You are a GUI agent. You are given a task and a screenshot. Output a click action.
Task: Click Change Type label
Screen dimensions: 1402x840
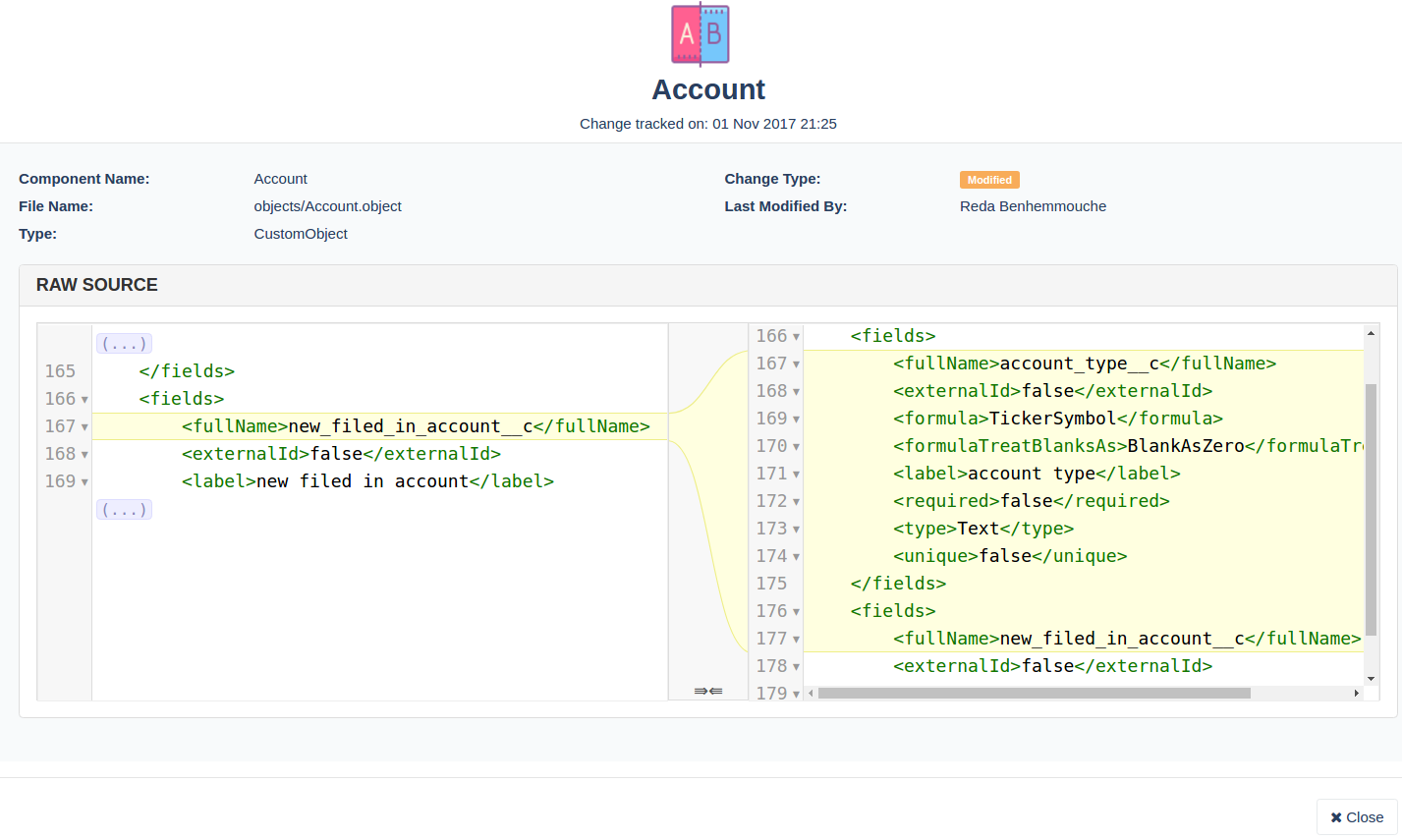[772, 179]
